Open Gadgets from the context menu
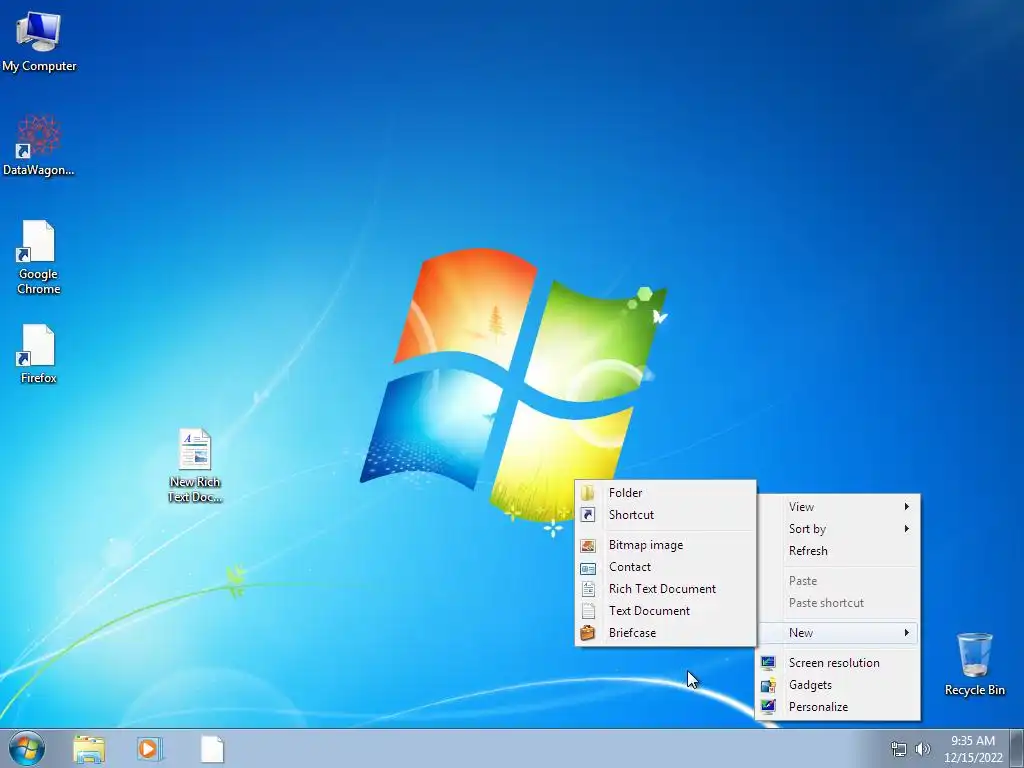This screenshot has height=768, width=1024. [x=838, y=685]
